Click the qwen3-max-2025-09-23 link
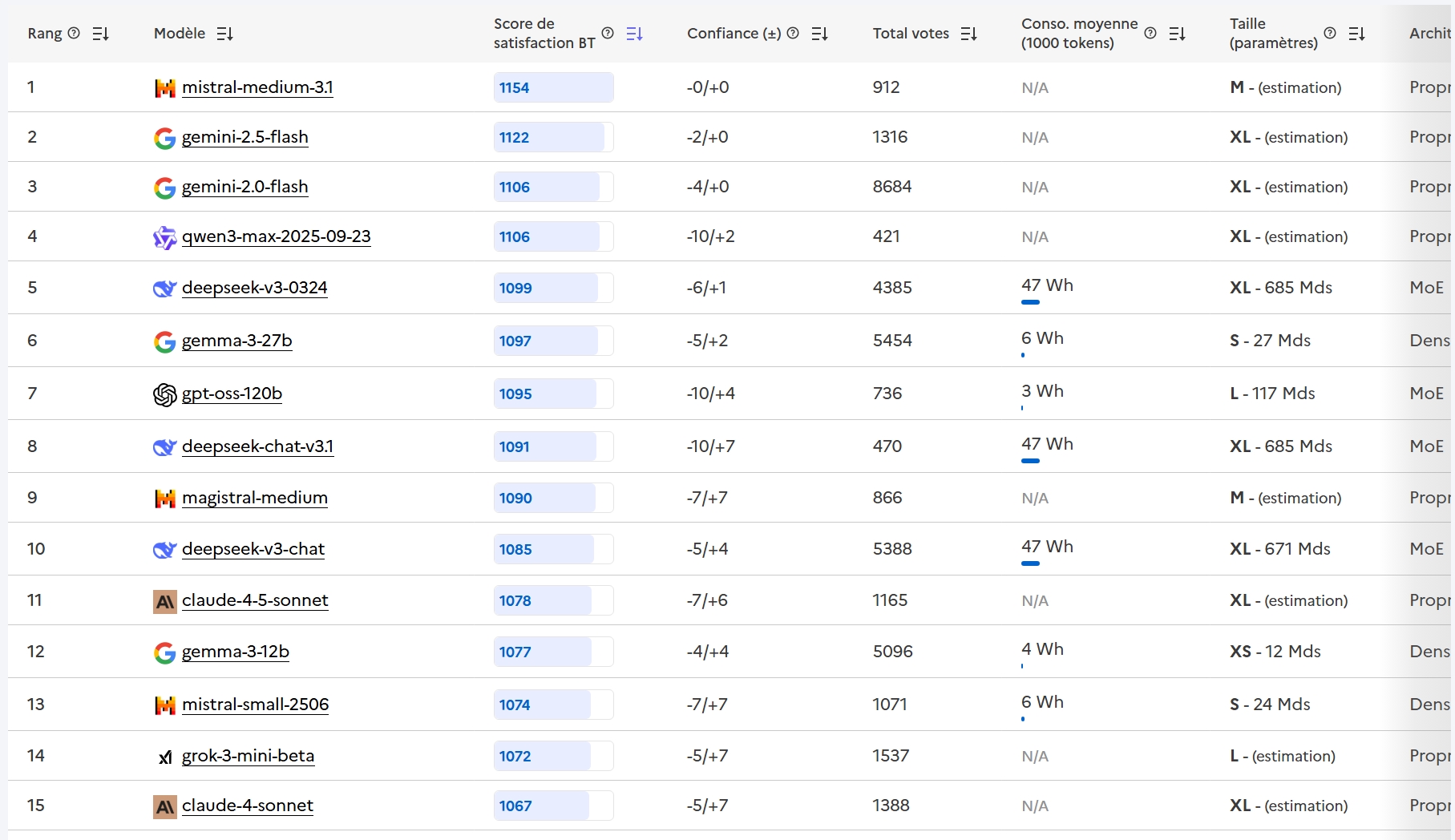Screen dimensions: 1455x840 276,236
